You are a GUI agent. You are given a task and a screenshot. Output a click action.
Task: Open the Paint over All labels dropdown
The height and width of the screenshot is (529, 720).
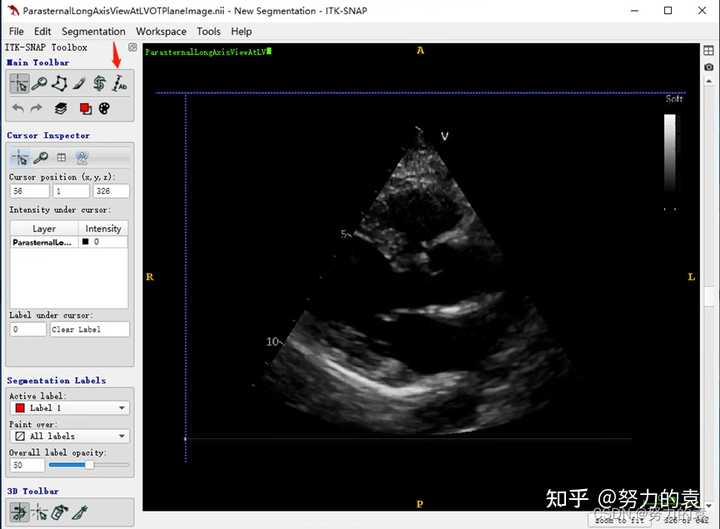coord(69,436)
